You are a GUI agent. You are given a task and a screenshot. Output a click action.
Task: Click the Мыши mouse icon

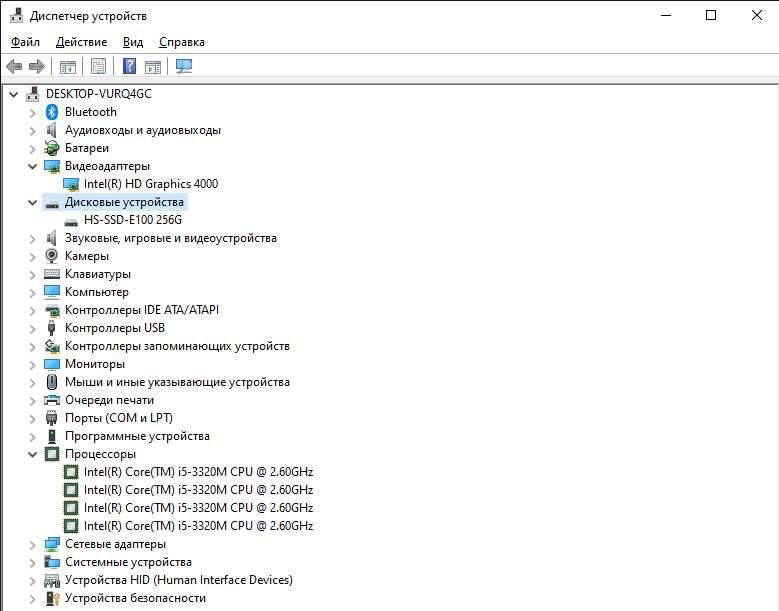[x=52, y=382]
